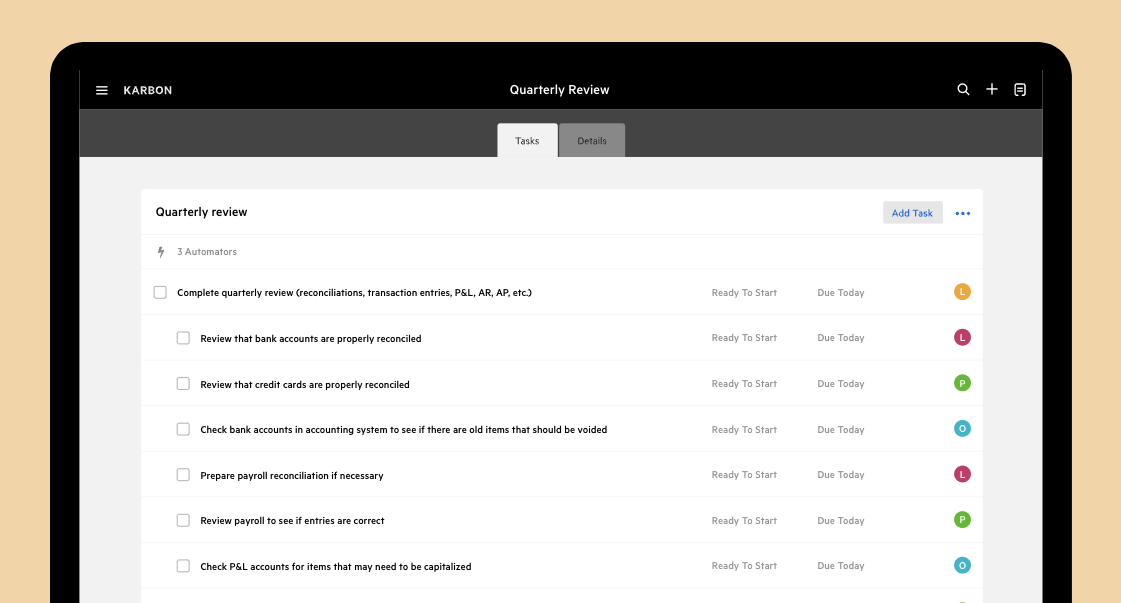The height and width of the screenshot is (603, 1121).
Task: Click the O avatar on old items voided row
Action: click(x=962, y=429)
